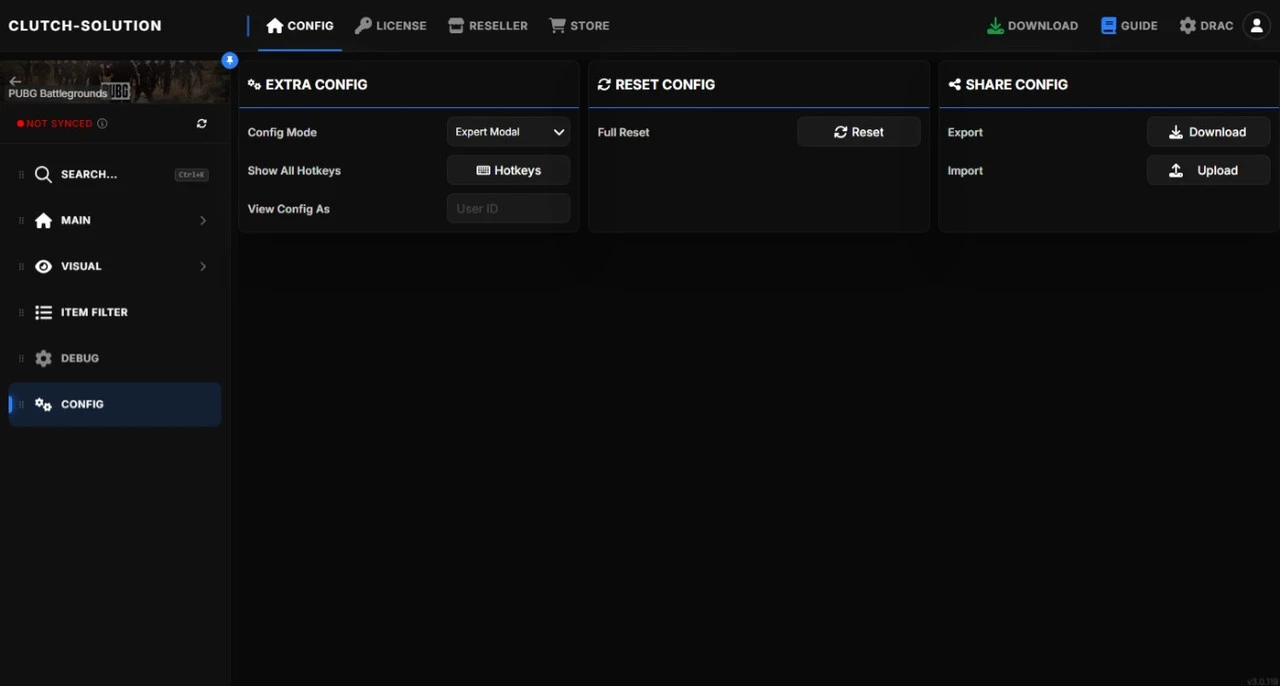
Task: Click the green DOWNLOAD link in header
Action: 1032,26
